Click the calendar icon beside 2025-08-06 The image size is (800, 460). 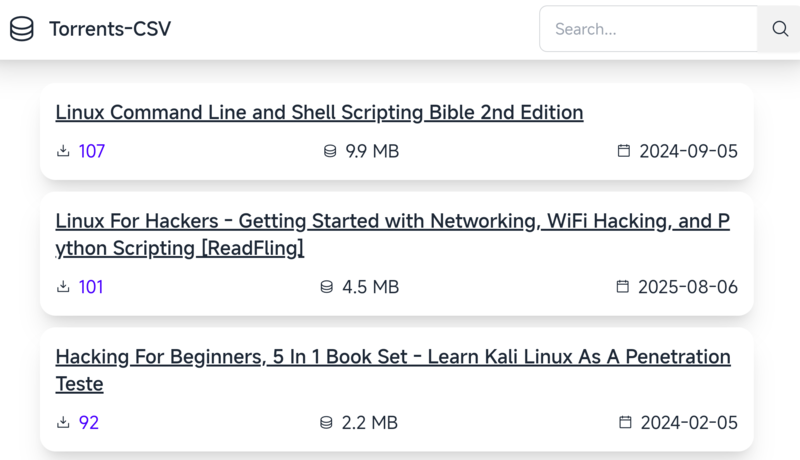[623, 287]
